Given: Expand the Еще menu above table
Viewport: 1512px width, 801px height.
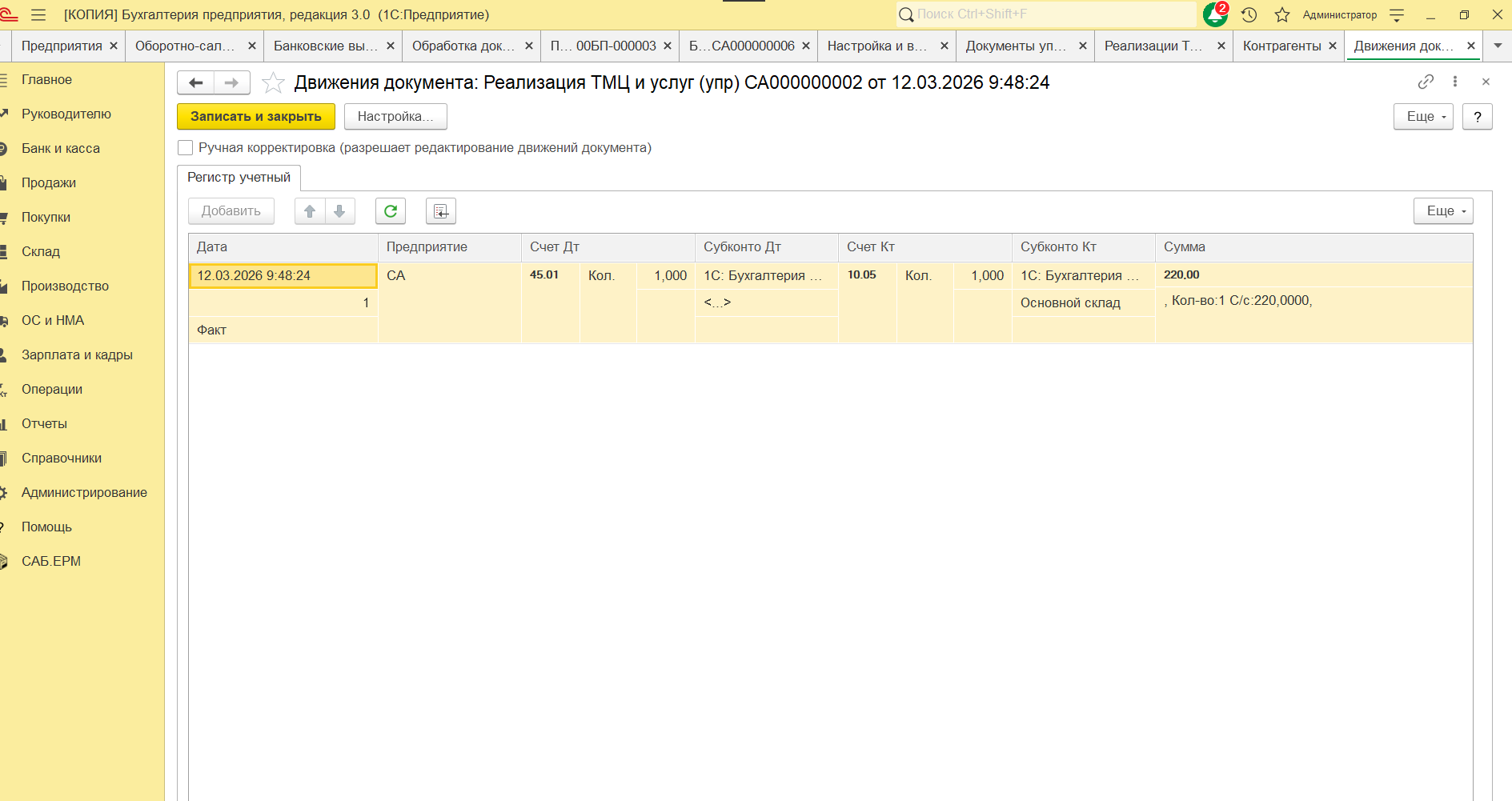Looking at the screenshot, I should [1443, 211].
